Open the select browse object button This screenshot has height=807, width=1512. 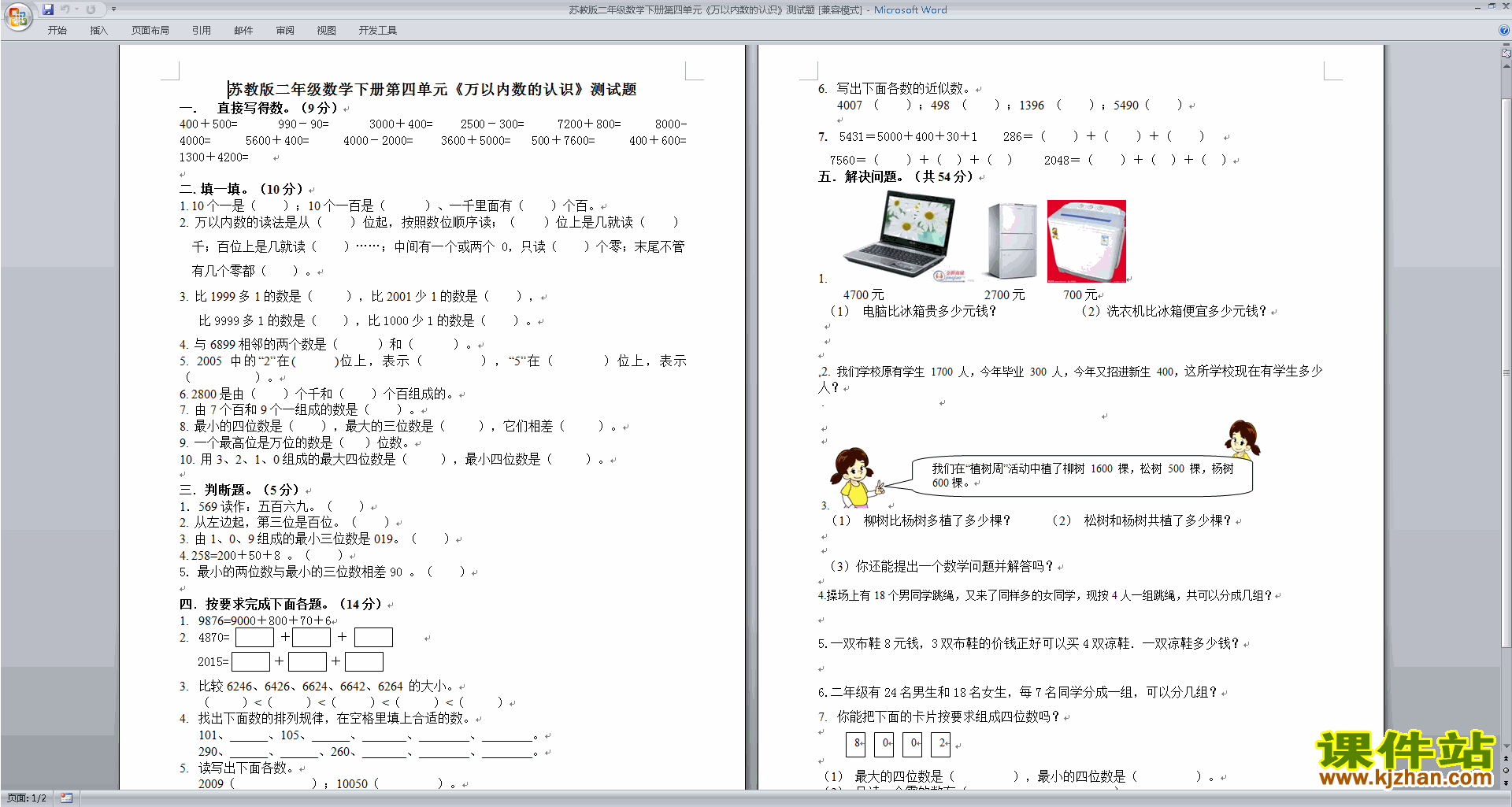click(1506, 770)
